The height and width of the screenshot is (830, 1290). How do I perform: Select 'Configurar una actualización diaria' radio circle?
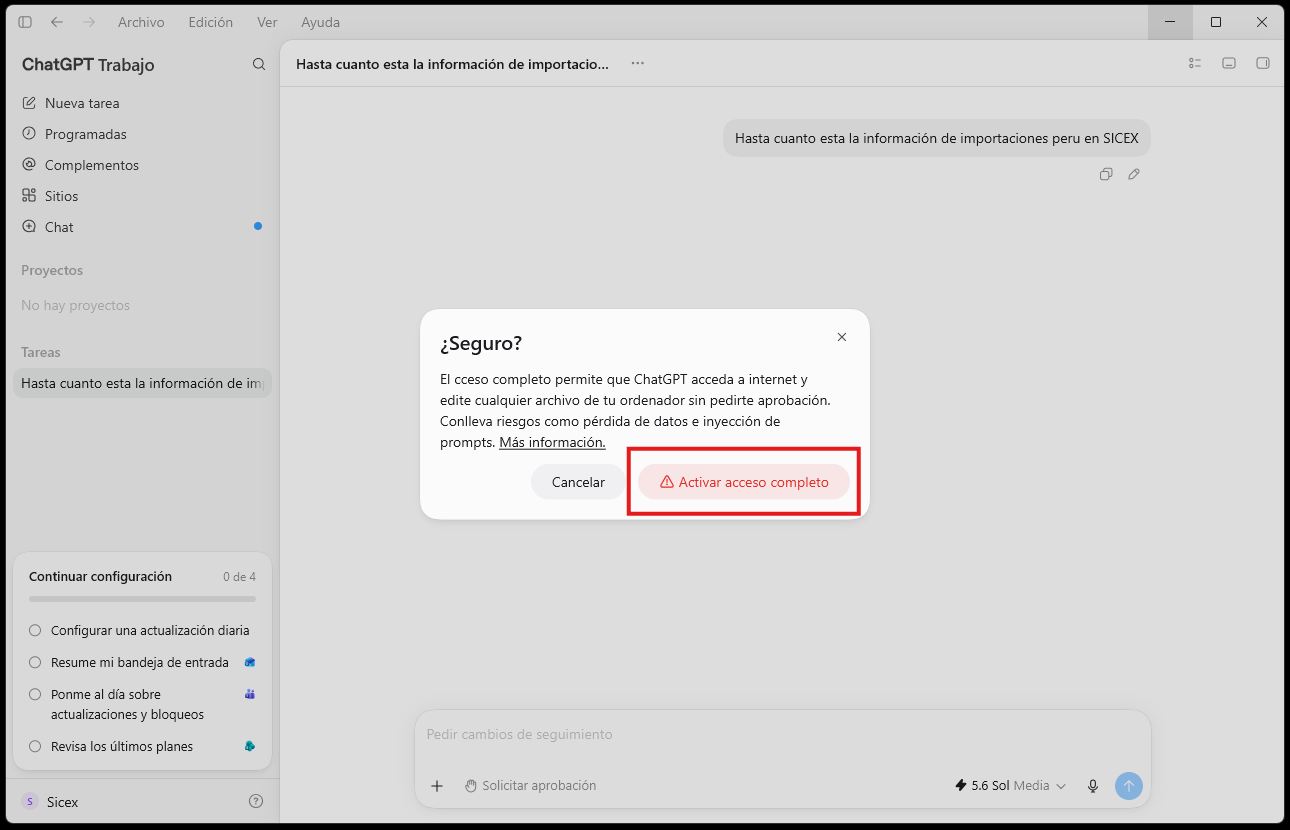click(x=35, y=631)
